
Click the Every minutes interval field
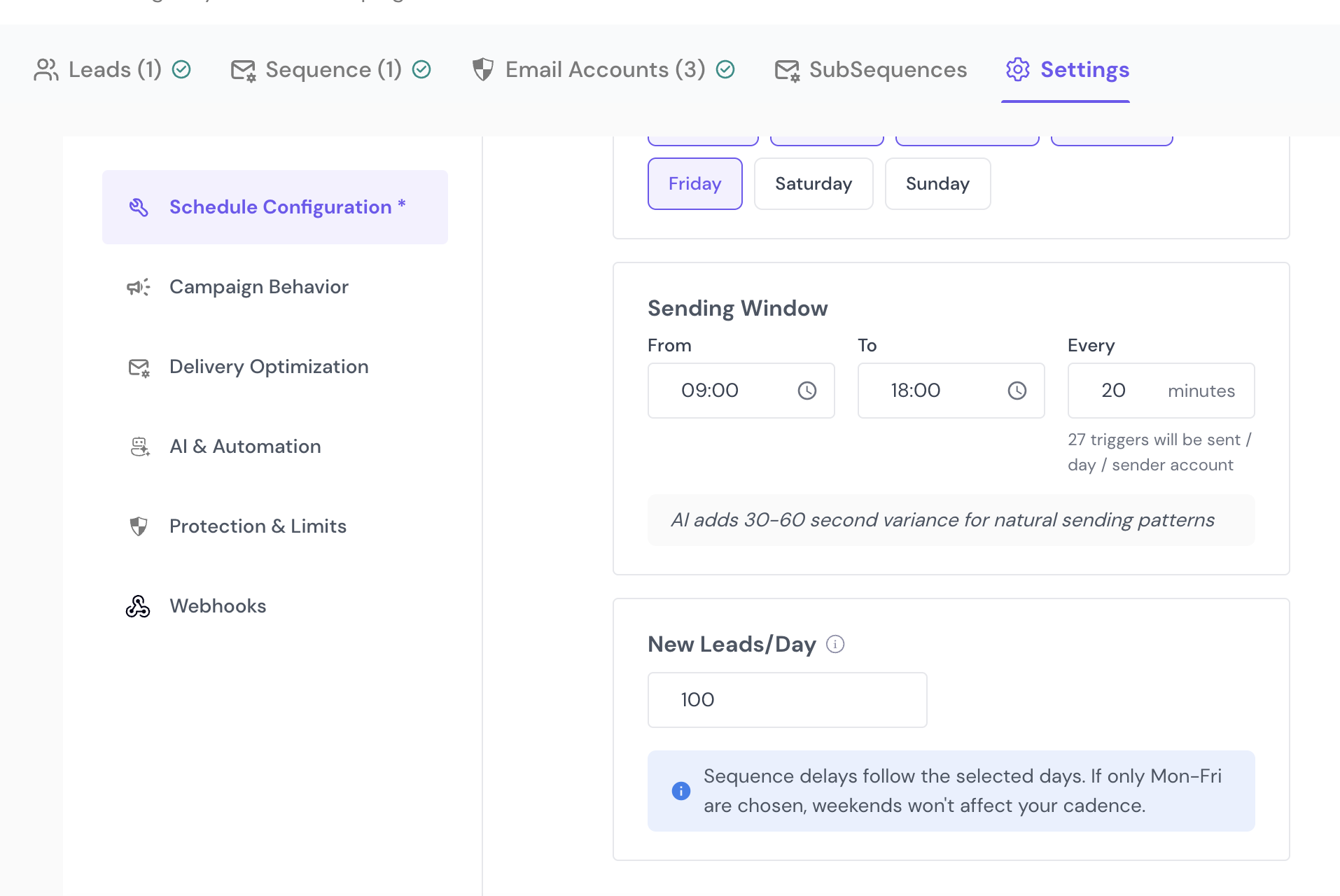click(x=1161, y=391)
